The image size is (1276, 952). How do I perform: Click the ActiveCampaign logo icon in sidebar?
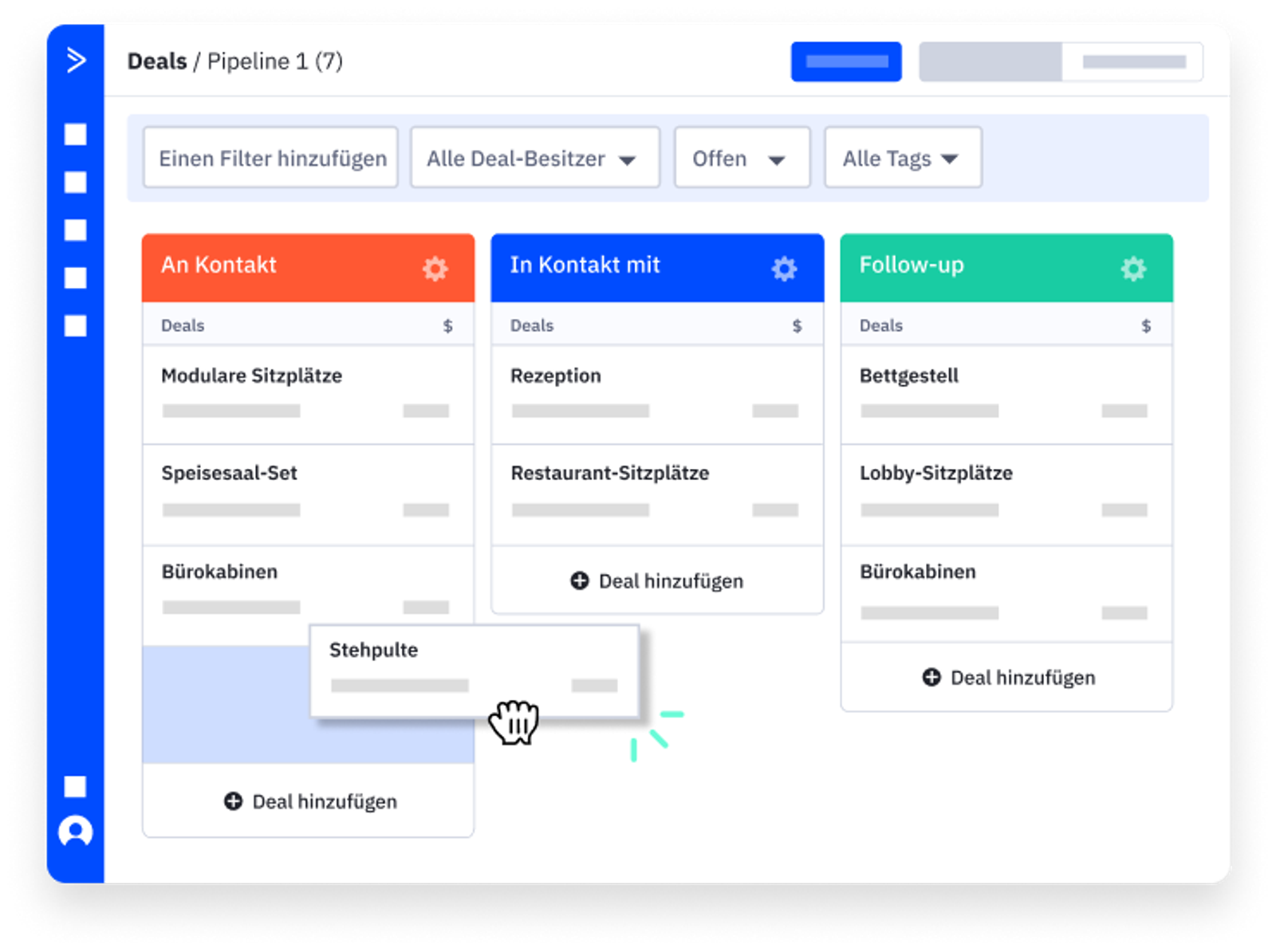tap(76, 61)
